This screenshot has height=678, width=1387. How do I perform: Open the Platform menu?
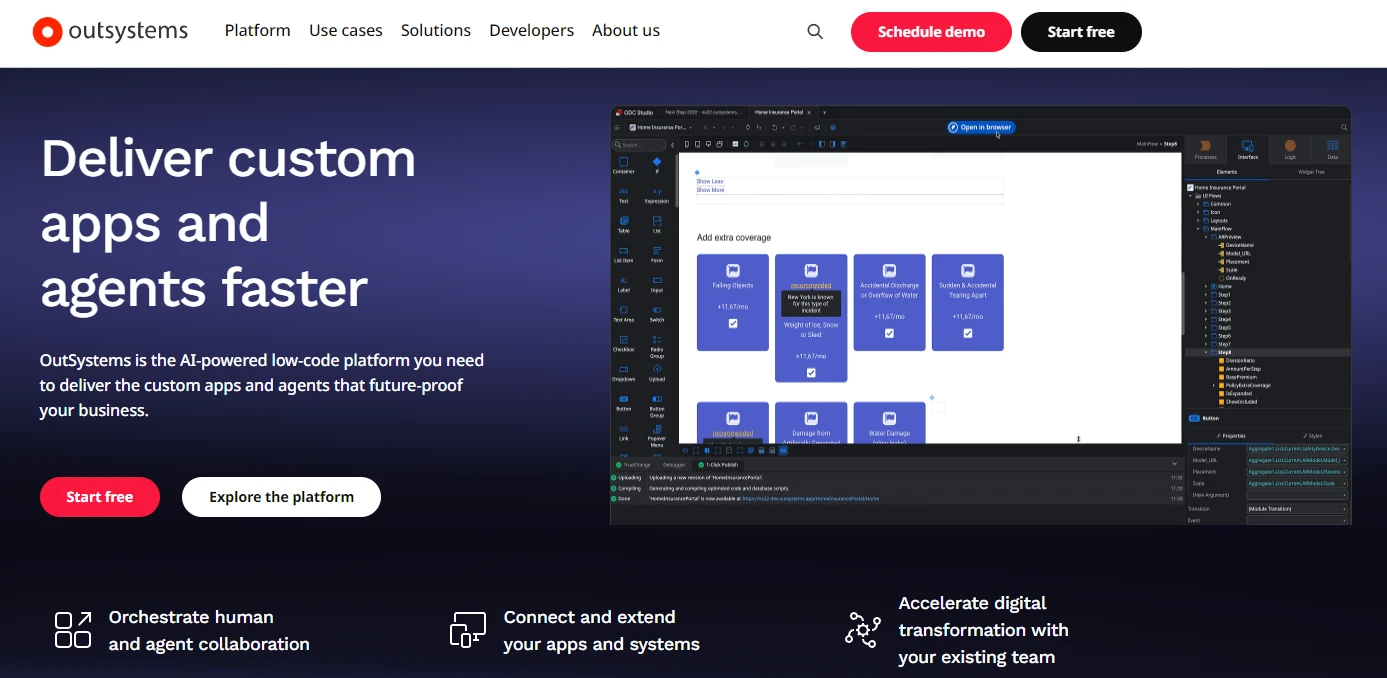(257, 31)
